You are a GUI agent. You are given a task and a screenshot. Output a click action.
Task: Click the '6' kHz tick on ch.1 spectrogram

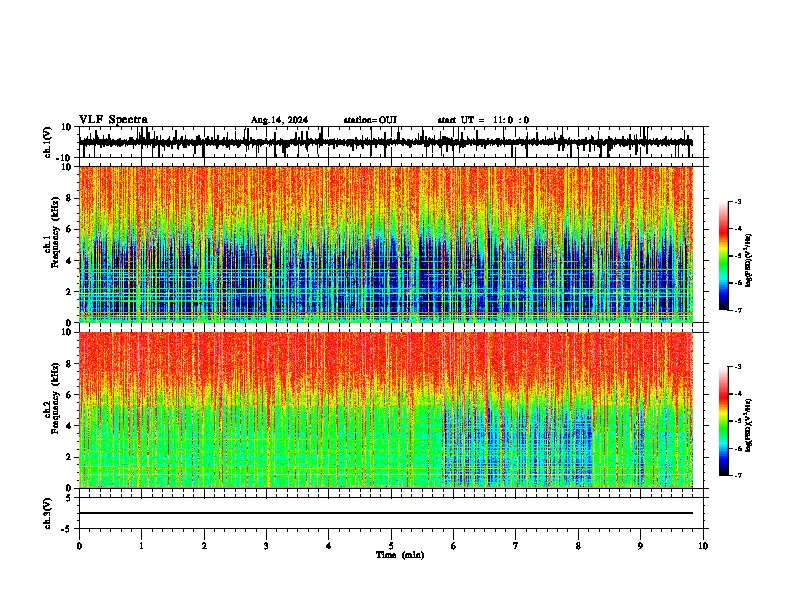click(x=69, y=229)
